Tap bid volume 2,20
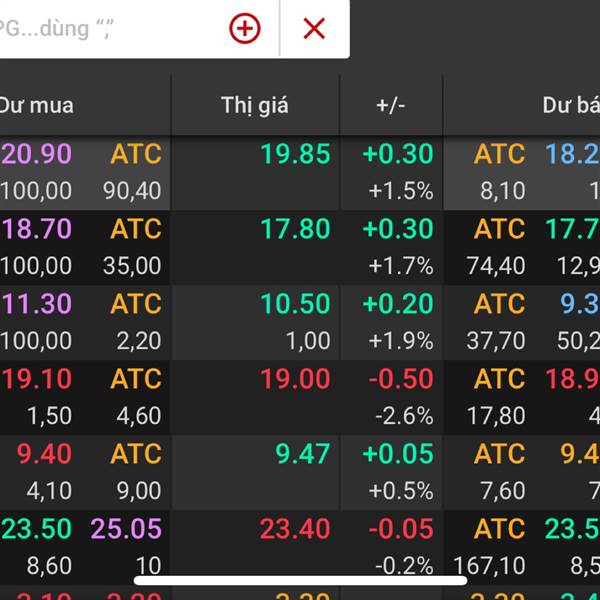Screen dimensions: 600x600 pyautogui.click(x=139, y=341)
